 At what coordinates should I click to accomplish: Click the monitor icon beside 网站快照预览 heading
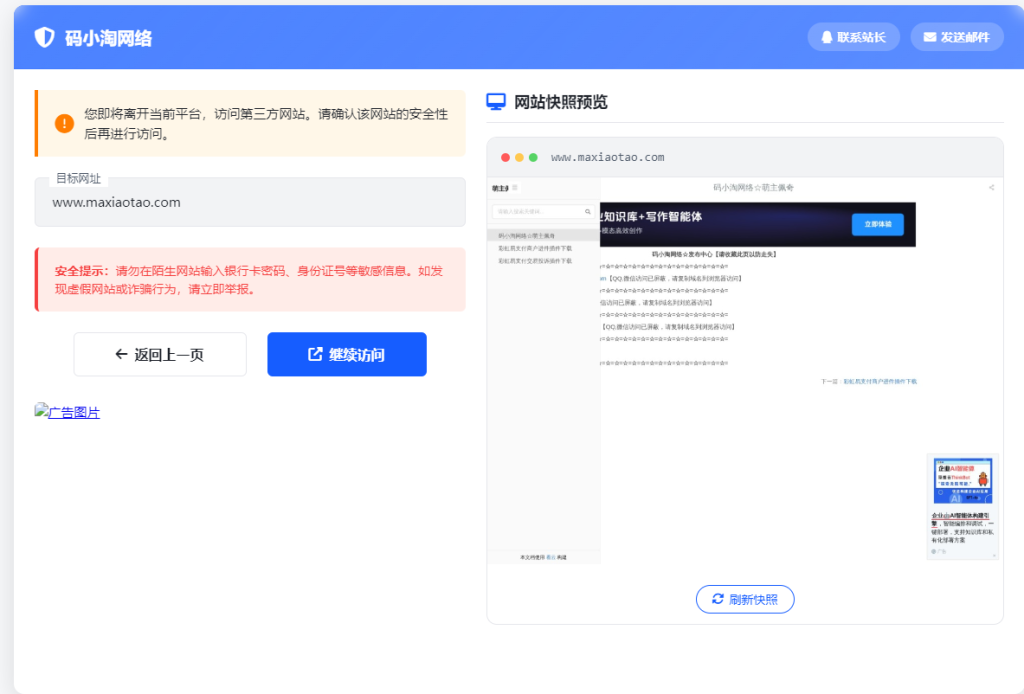498,100
